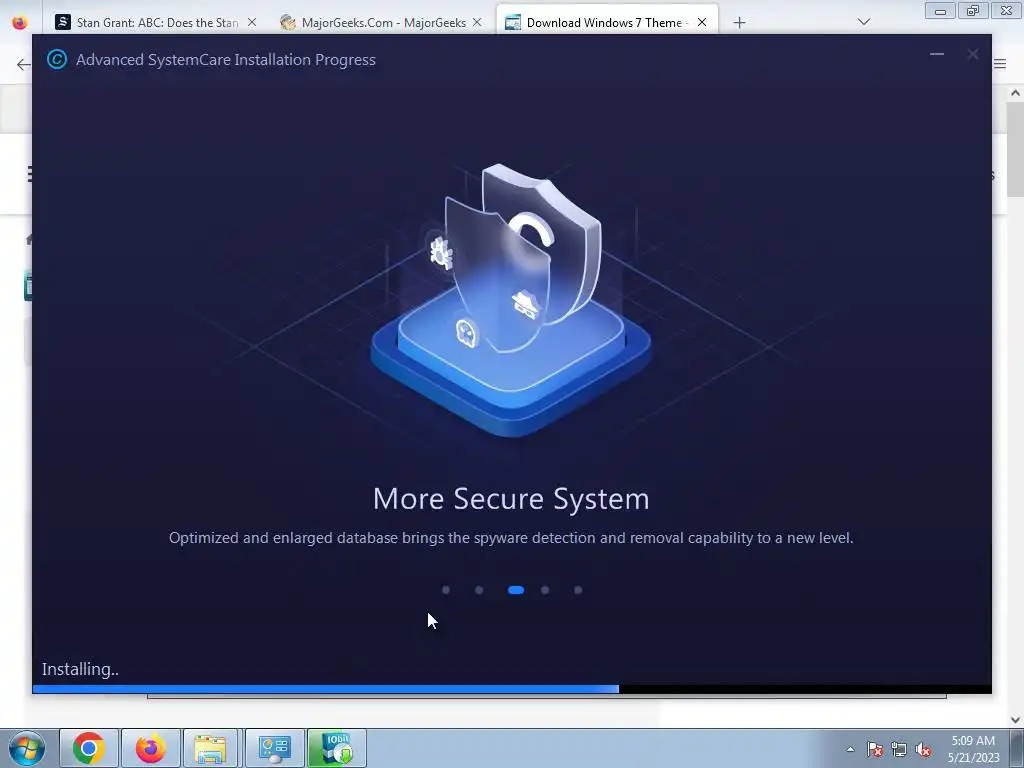Minimize the Advanced SystemCare installer window
The image size is (1024, 768).
(x=936, y=55)
